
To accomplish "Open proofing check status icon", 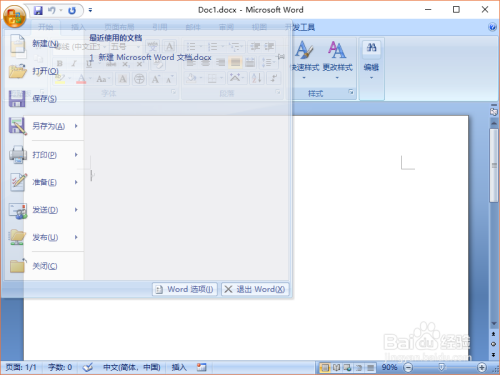I will (x=88, y=367).
